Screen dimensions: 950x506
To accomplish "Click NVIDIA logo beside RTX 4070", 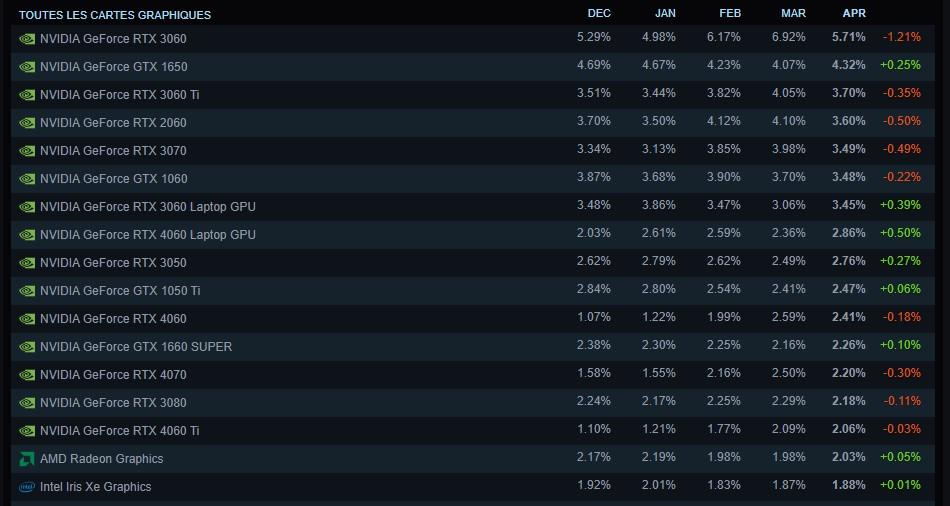I will pos(27,375).
